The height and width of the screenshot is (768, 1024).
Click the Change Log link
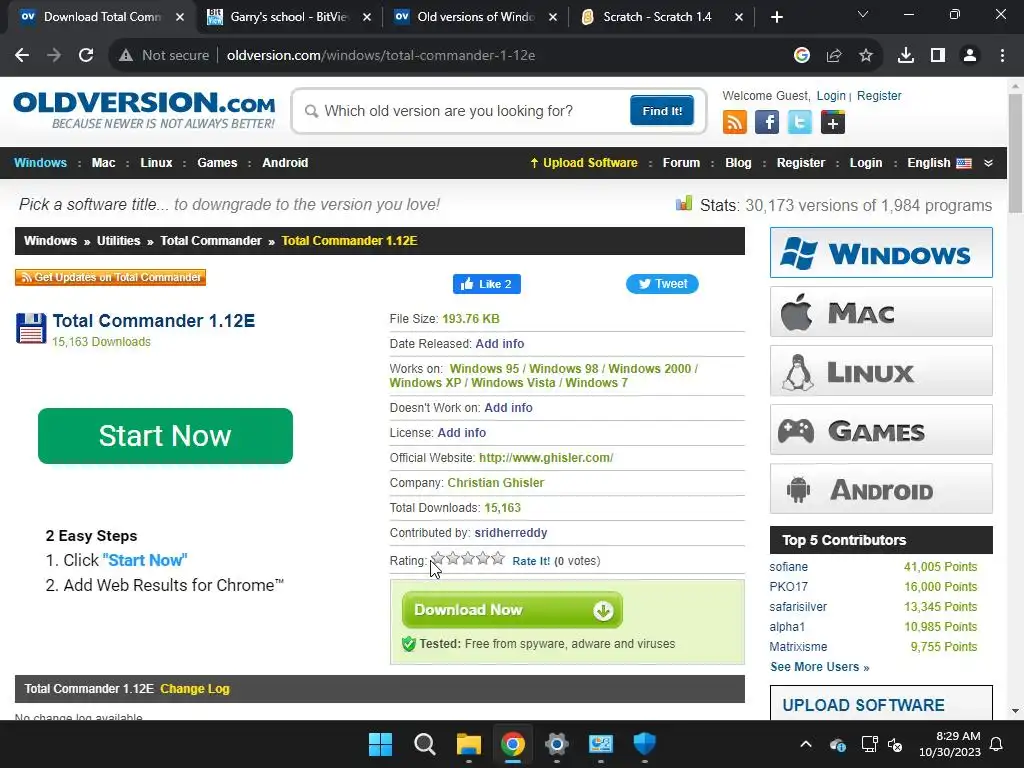pos(195,689)
